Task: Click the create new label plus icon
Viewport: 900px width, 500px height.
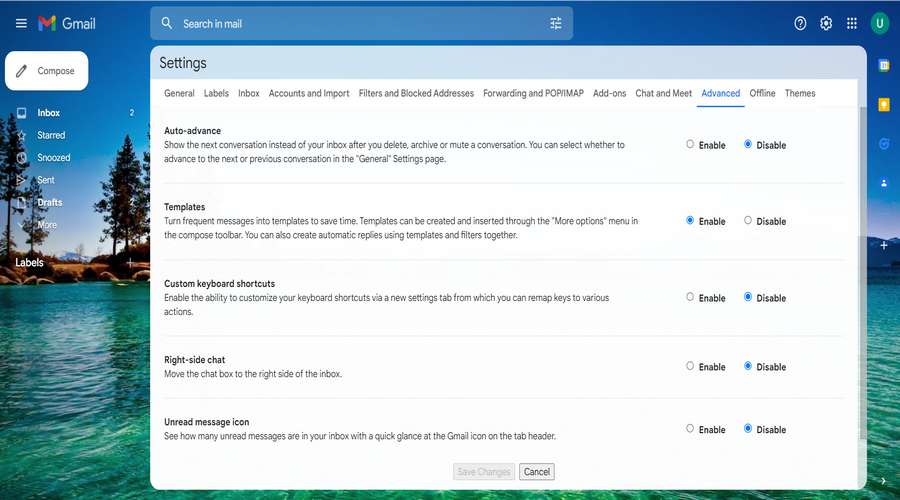Action: click(129, 262)
